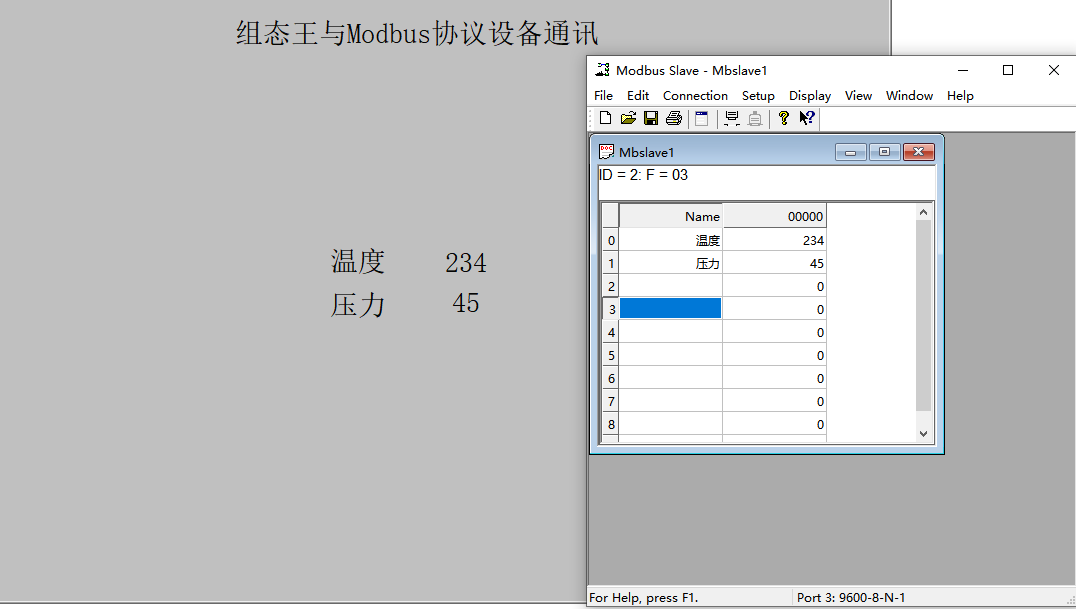Screen dimensions: 1076x609
Task: Click the row header number 5
Action: coord(611,356)
